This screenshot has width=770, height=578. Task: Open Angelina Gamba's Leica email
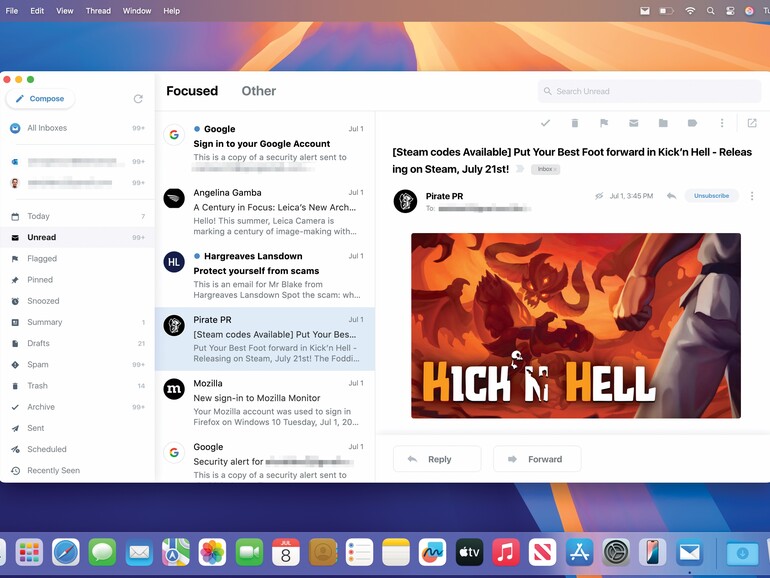pyautogui.click(x=265, y=212)
